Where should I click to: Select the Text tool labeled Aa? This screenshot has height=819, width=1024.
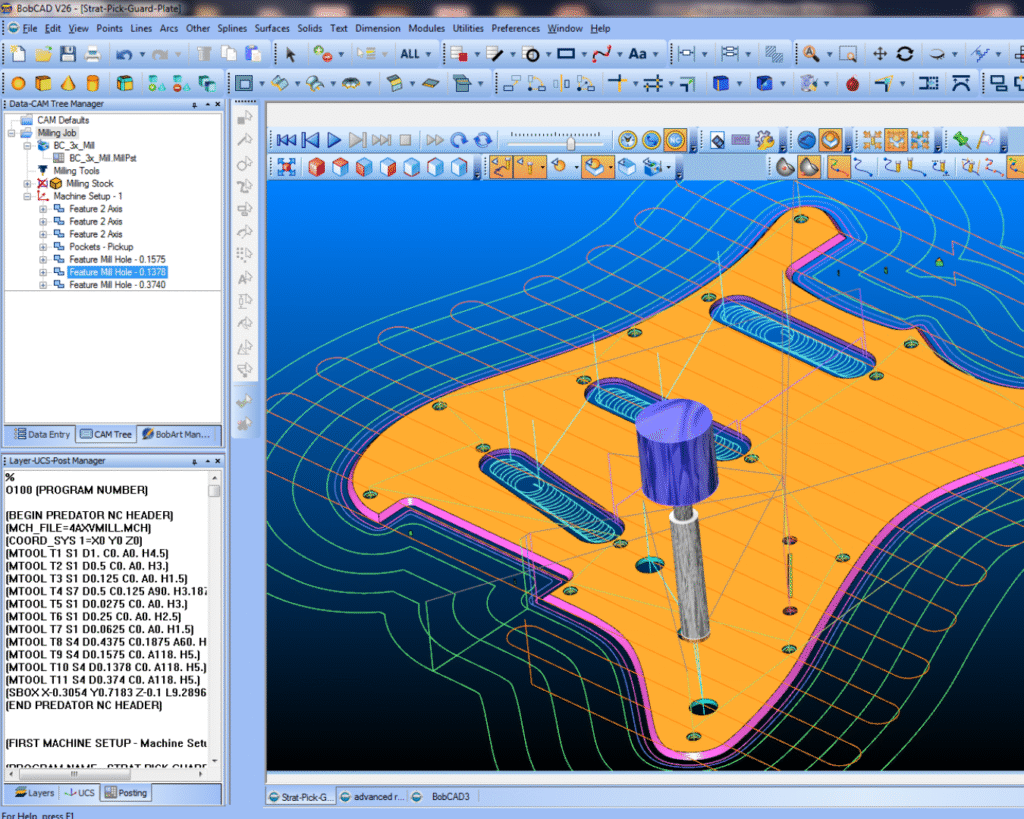pos(636,54)
